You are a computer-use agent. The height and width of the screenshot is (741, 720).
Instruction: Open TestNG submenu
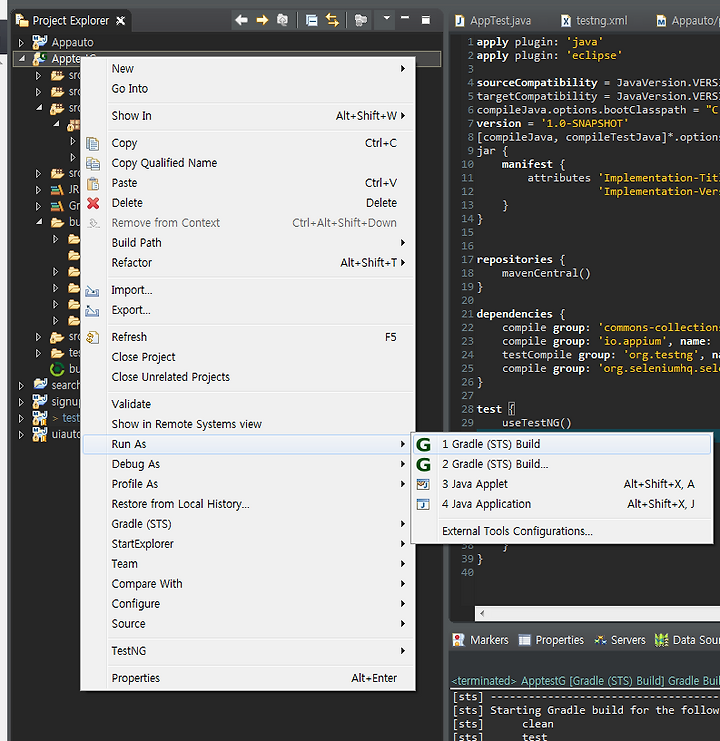coord(248,651)
